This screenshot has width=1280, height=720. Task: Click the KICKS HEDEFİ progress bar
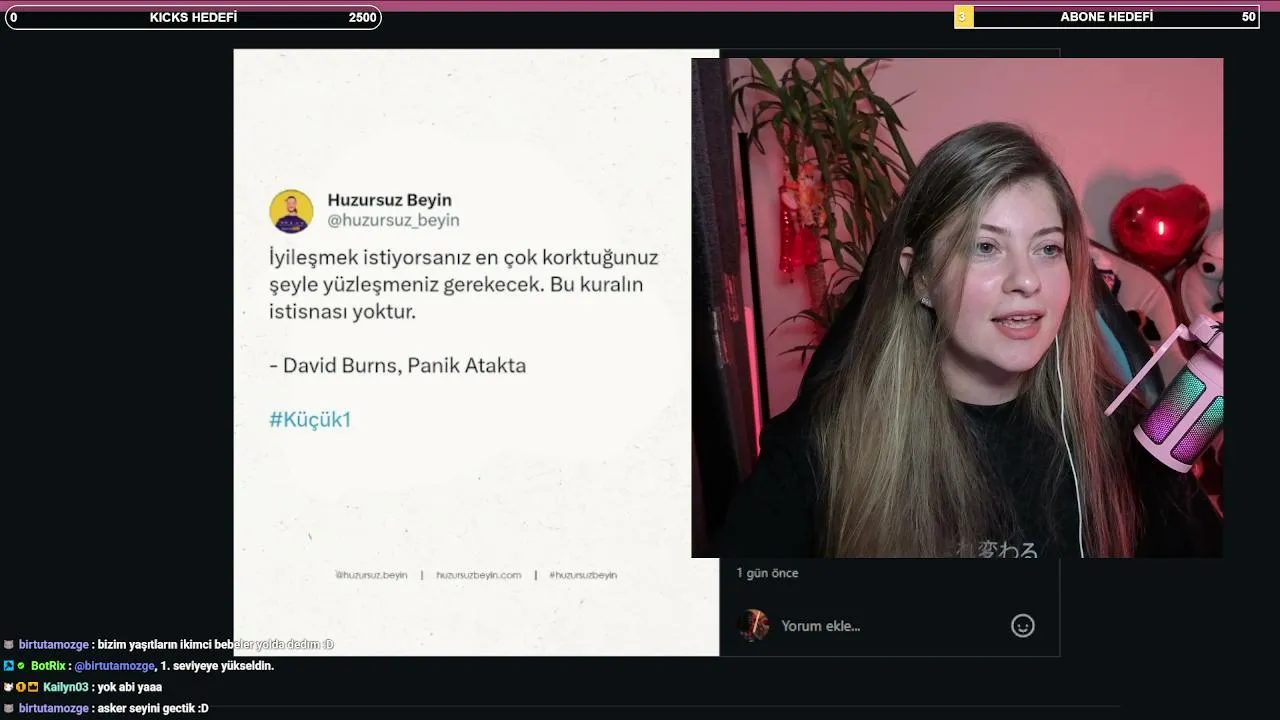[x=193, y=17]
